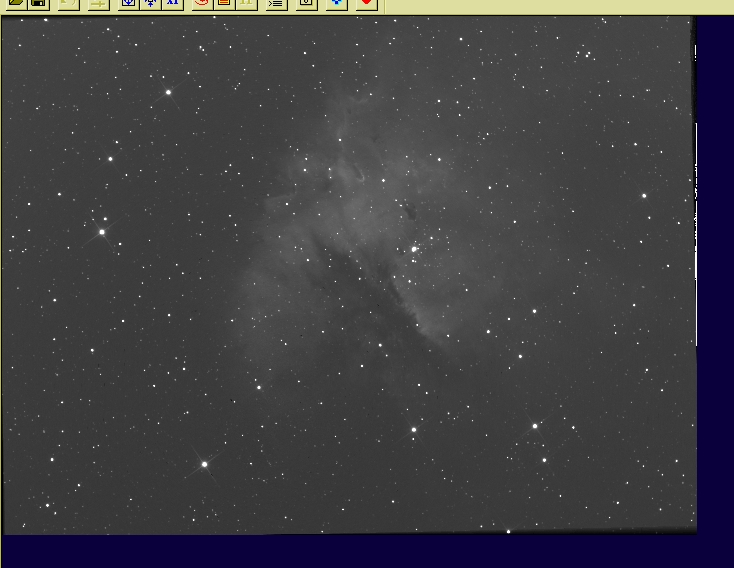The image size is (734, 568).
Task: Click the floppy disk Save icon
Action: 38,3
